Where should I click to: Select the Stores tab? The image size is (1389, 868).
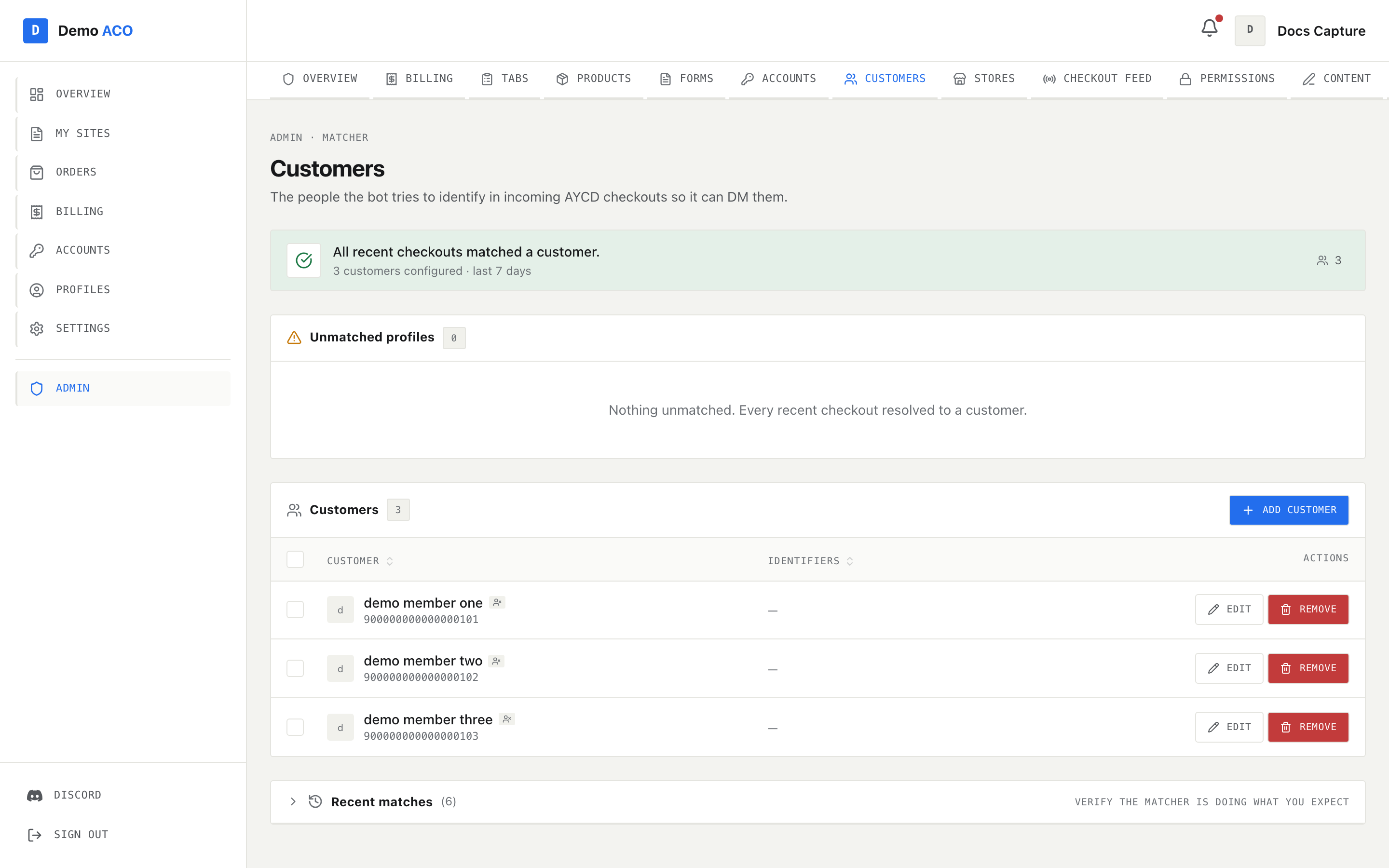pos(984,79)
